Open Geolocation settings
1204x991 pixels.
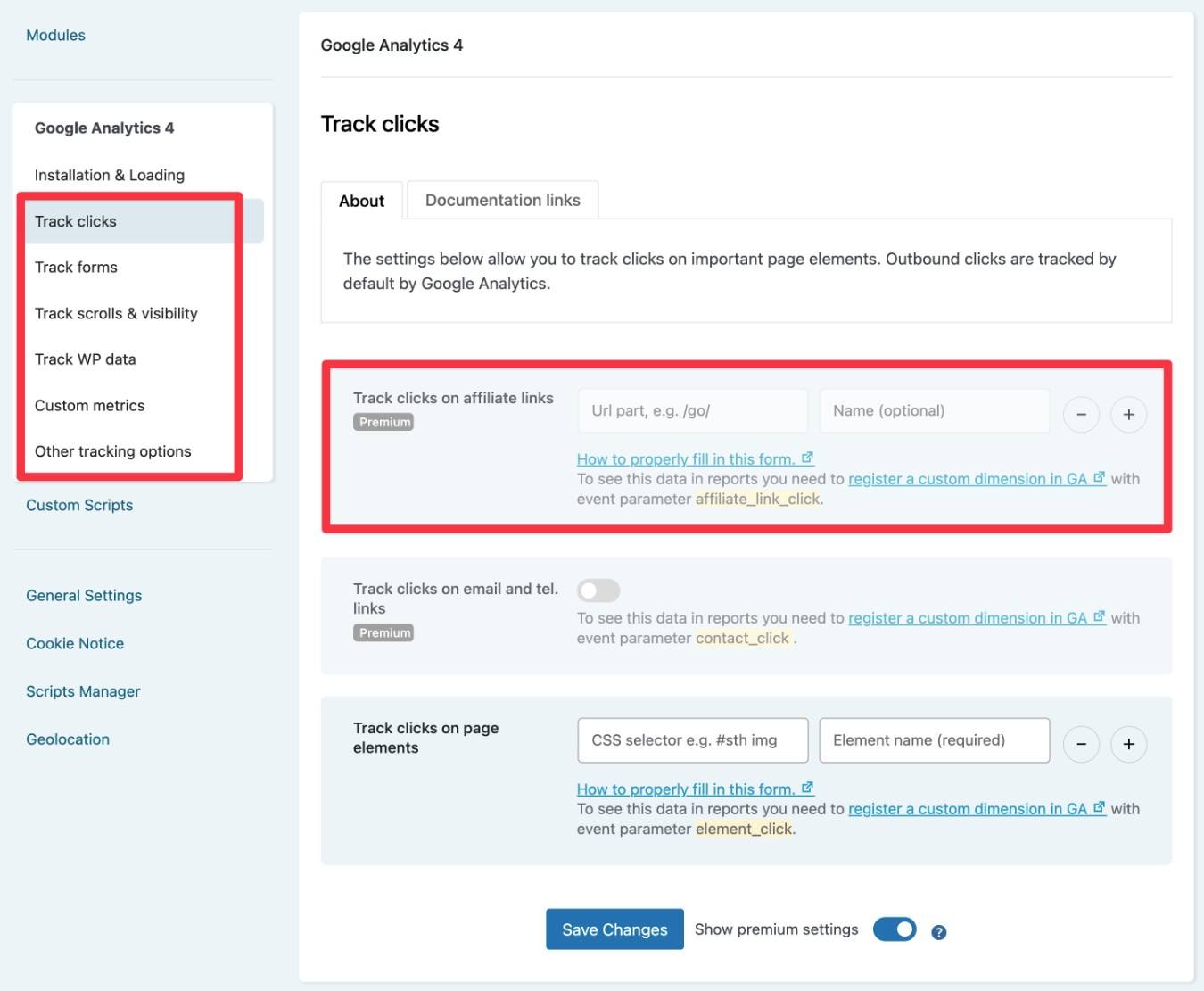(68, 739)
